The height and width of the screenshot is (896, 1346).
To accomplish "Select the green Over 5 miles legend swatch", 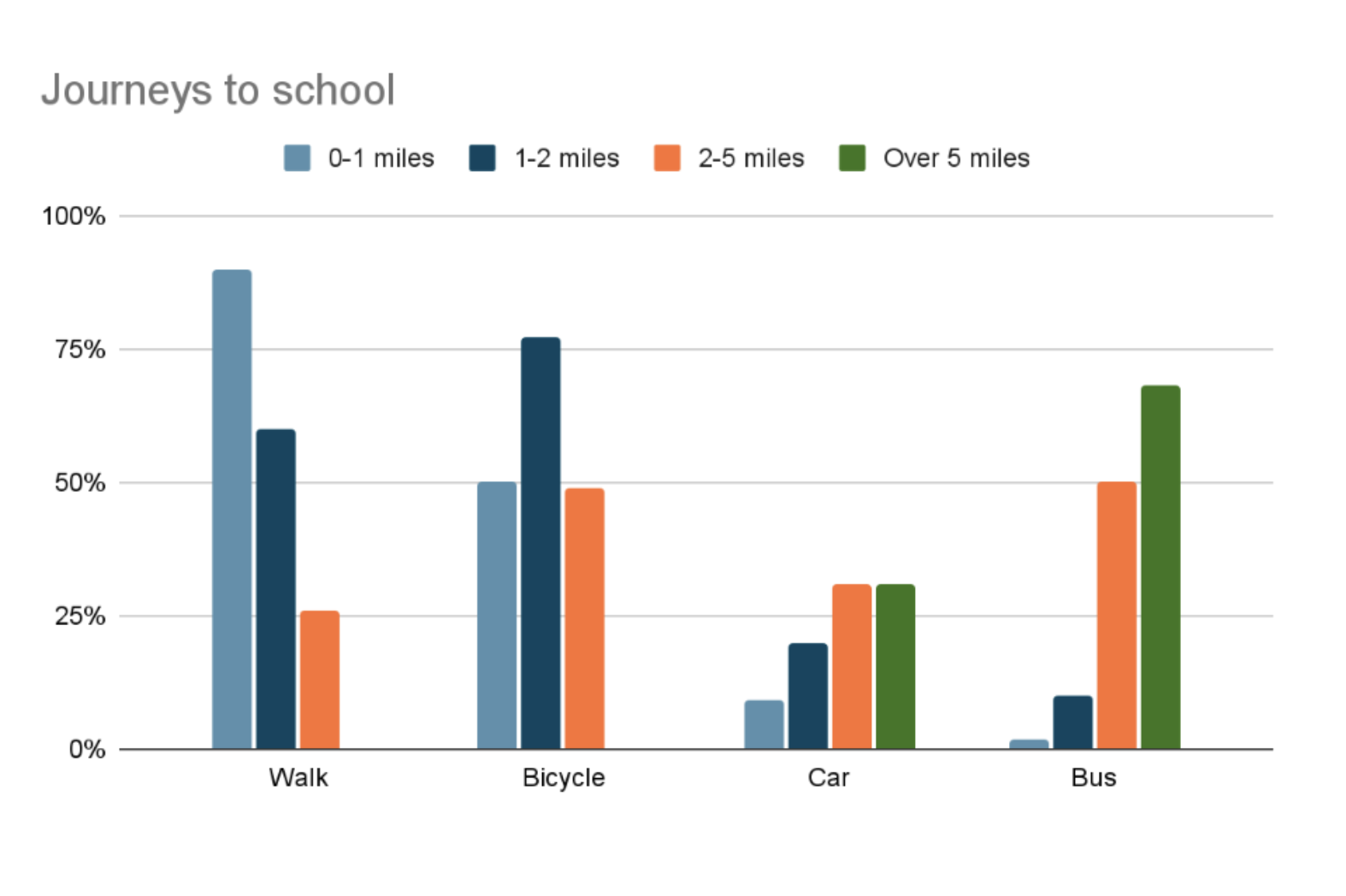I will coord(852,158).
